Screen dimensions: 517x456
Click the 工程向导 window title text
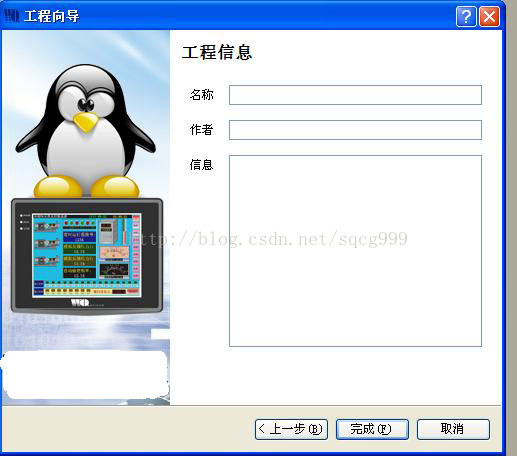point(52,16)
